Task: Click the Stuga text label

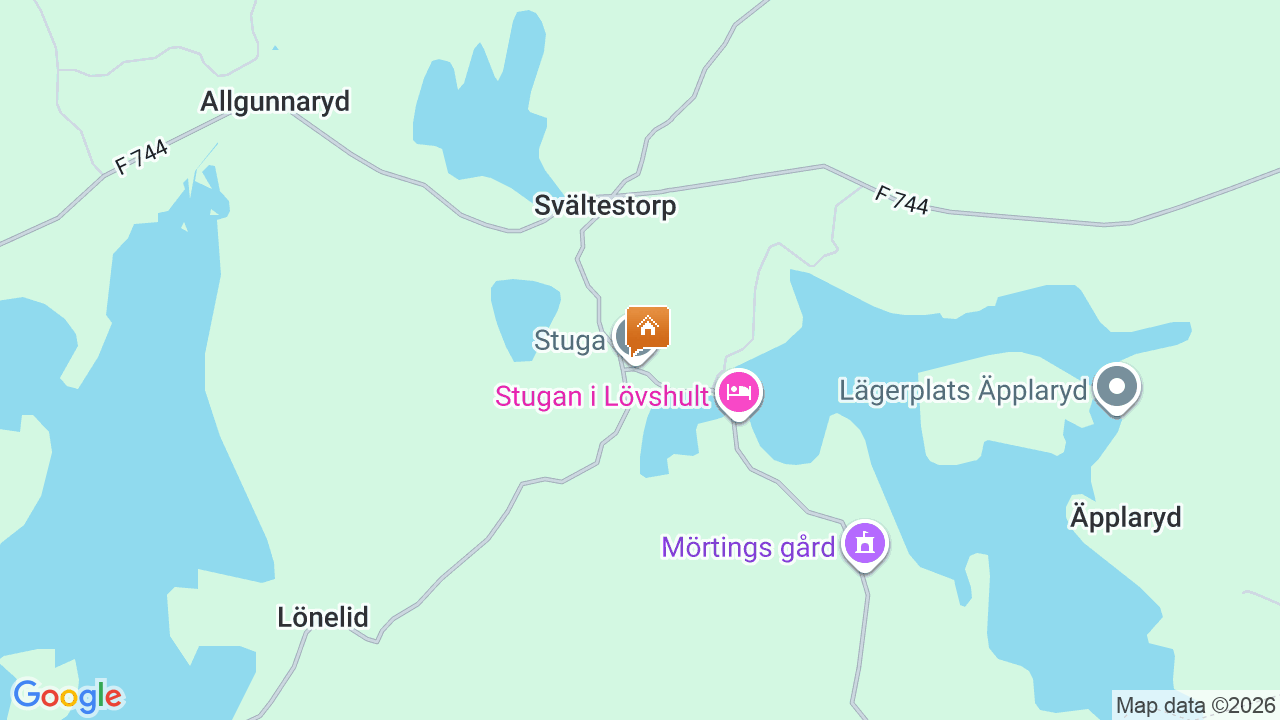Action: click(x=570, y=340)
